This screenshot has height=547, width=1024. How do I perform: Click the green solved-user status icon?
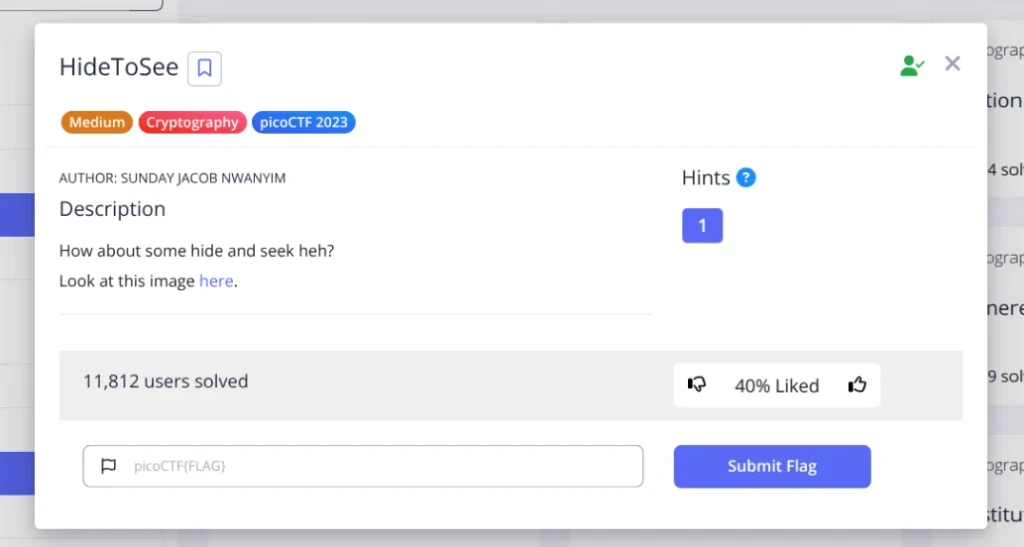click(x=912, y=65)
